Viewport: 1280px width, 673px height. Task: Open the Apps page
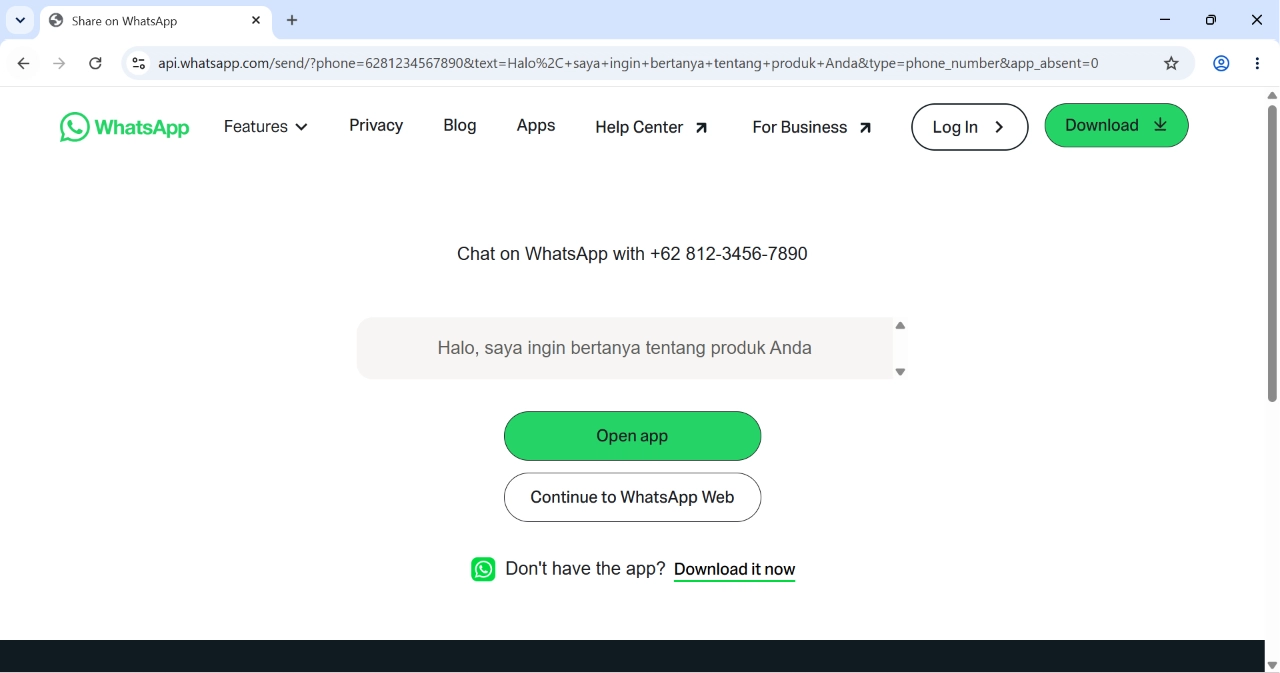click(536, 125)
